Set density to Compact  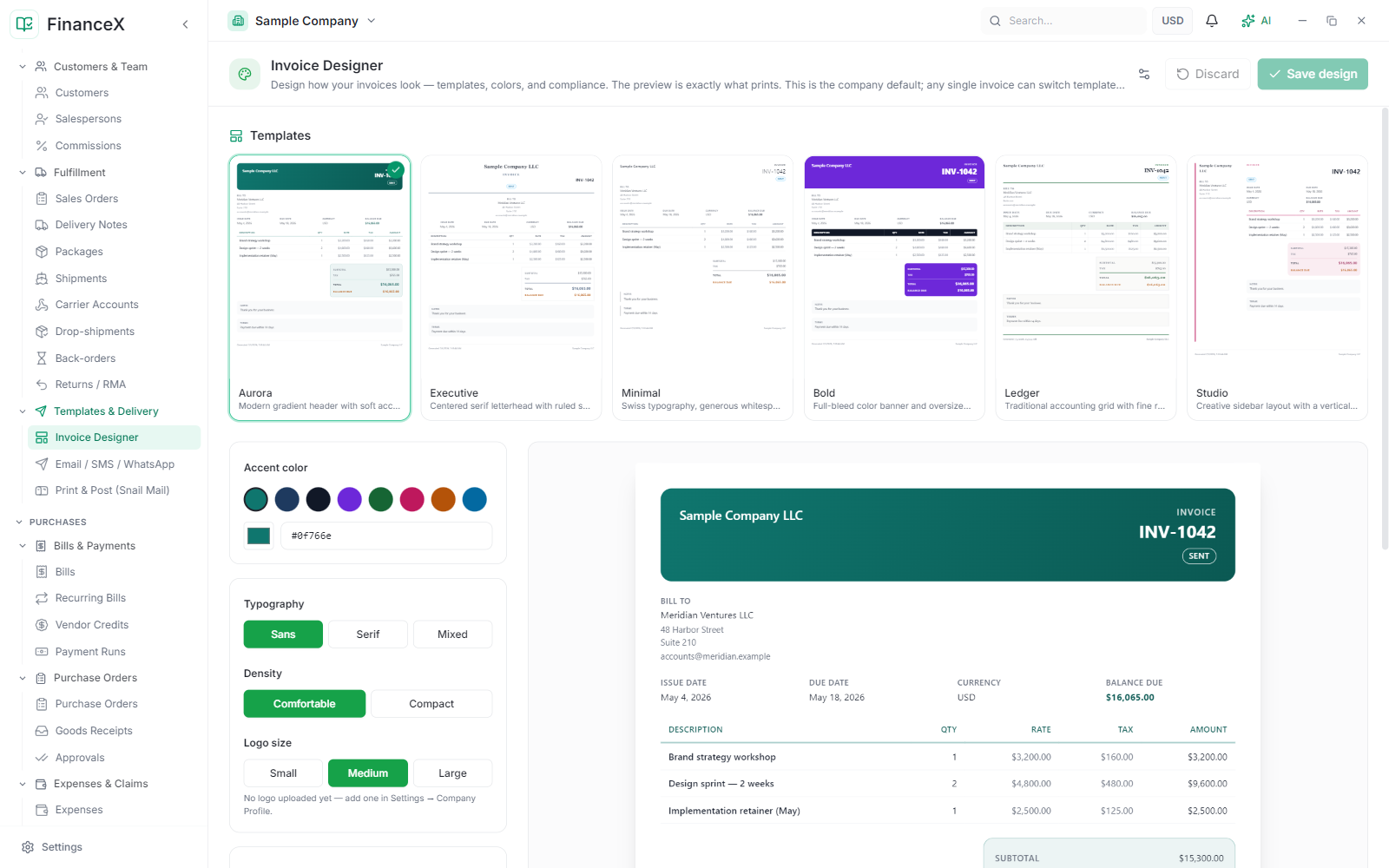pyautogui.click(x=431, y=704)
